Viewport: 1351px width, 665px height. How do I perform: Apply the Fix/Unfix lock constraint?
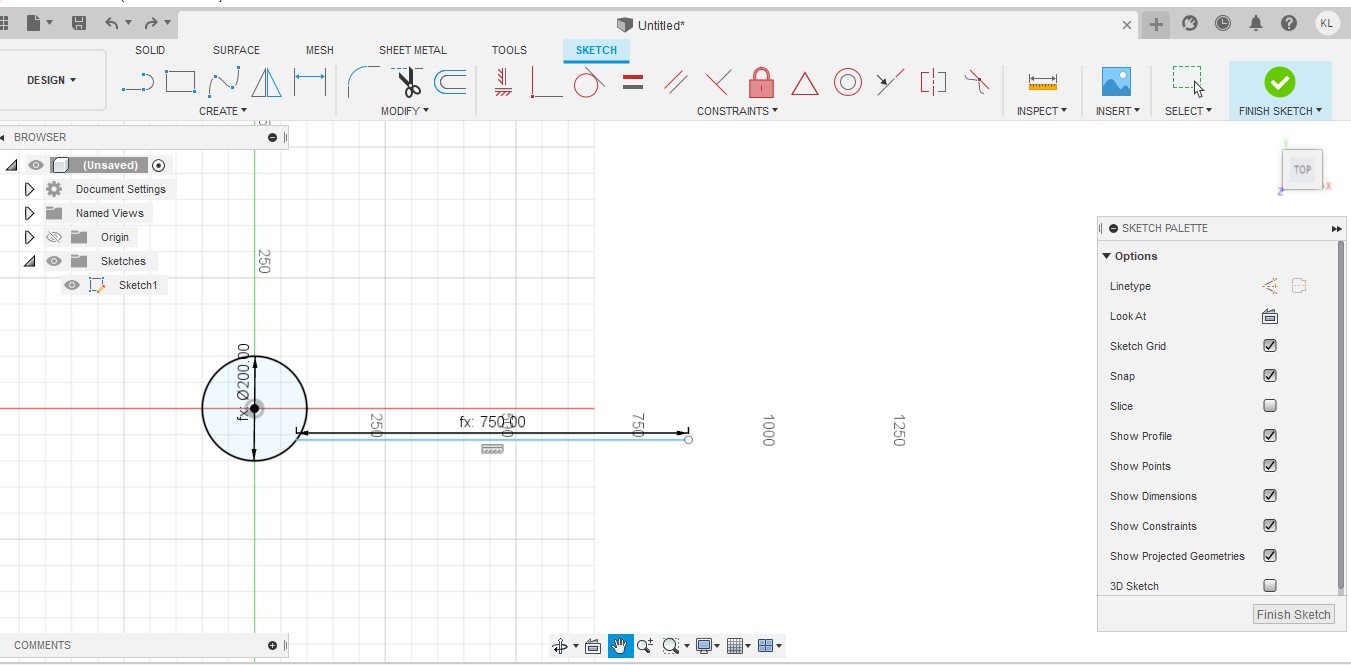click(761, 82)
